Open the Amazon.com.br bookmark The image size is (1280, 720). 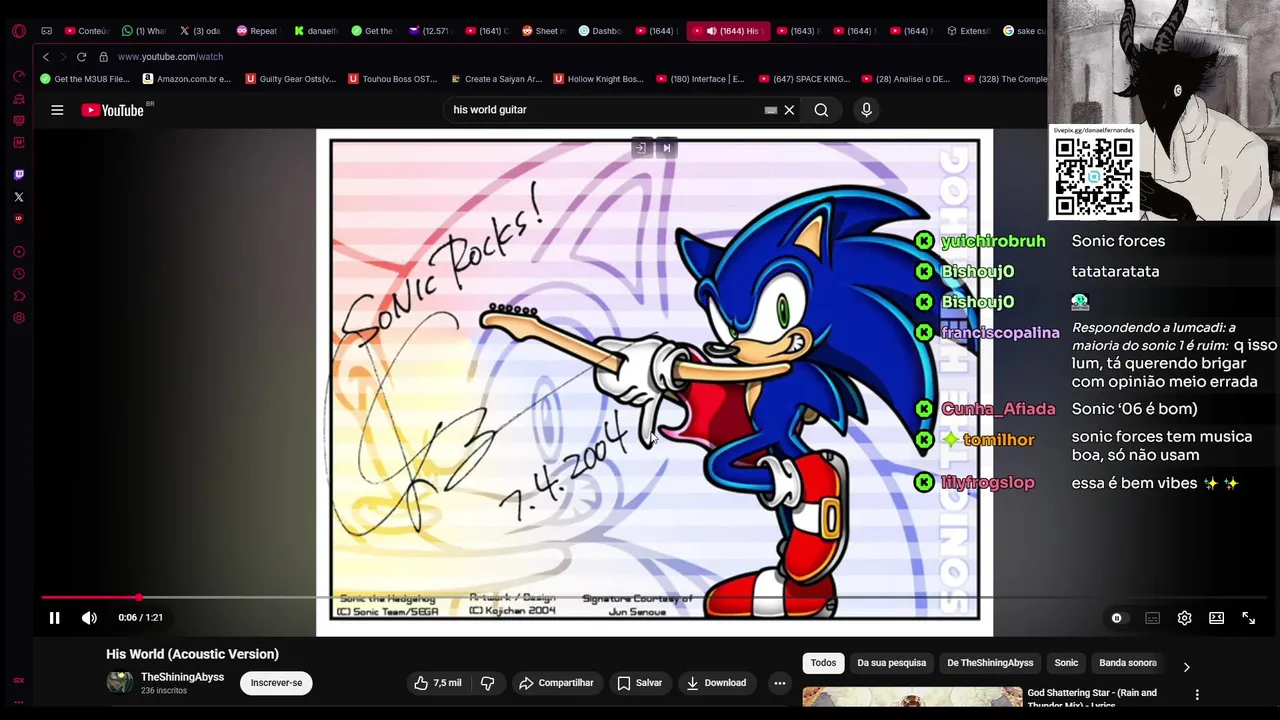pos(186,79)
